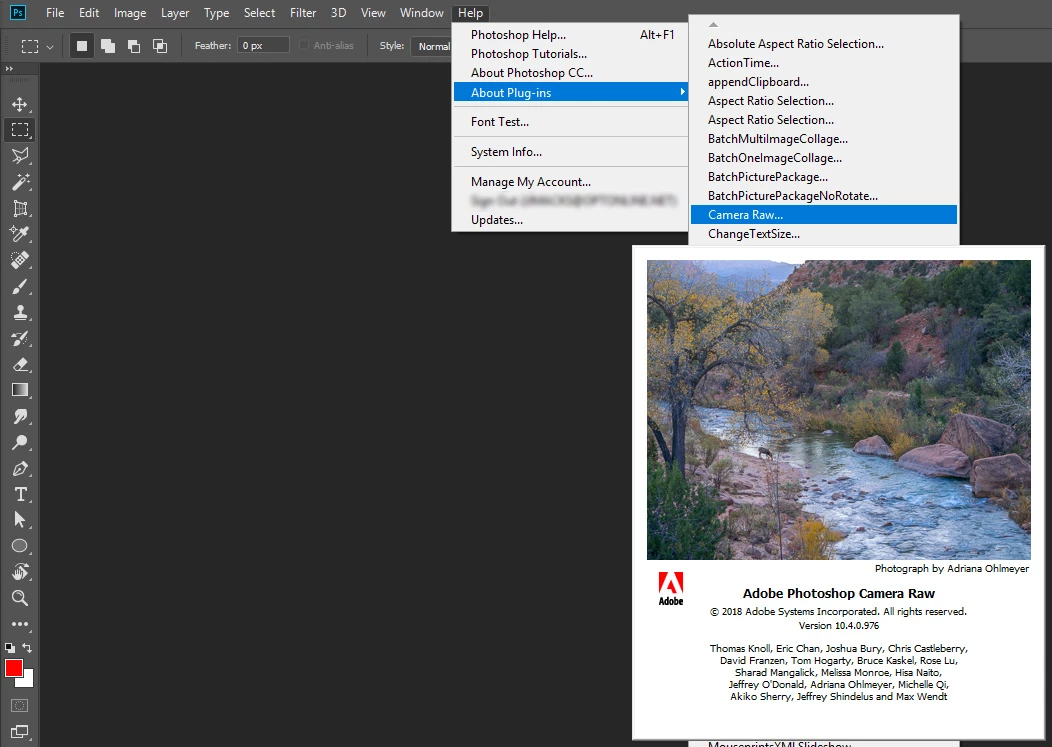
Task: Click the Feather value field
Action: [263, 46]
